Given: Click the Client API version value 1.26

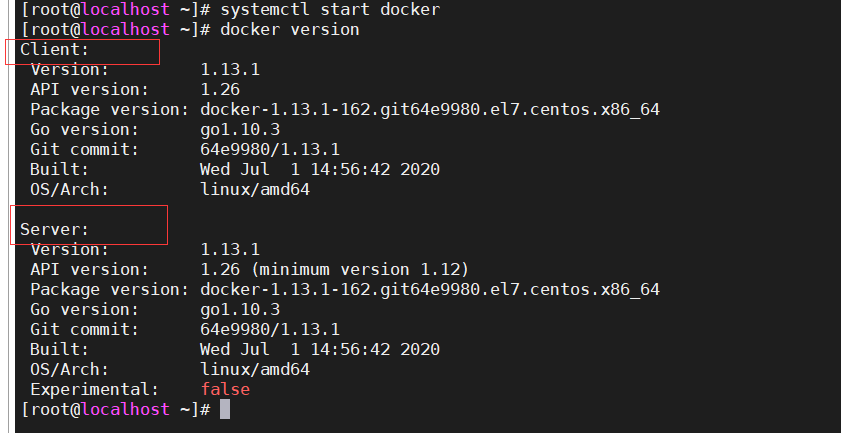Looking at the screenshot, I should (220, 89).
